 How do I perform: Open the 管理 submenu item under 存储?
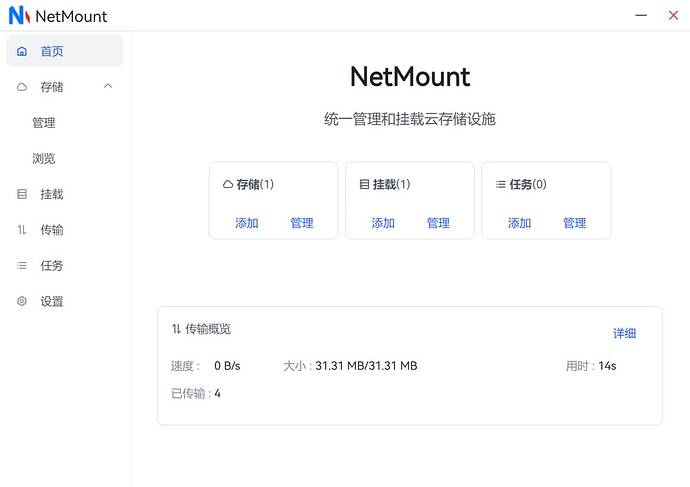coord(44,123)
